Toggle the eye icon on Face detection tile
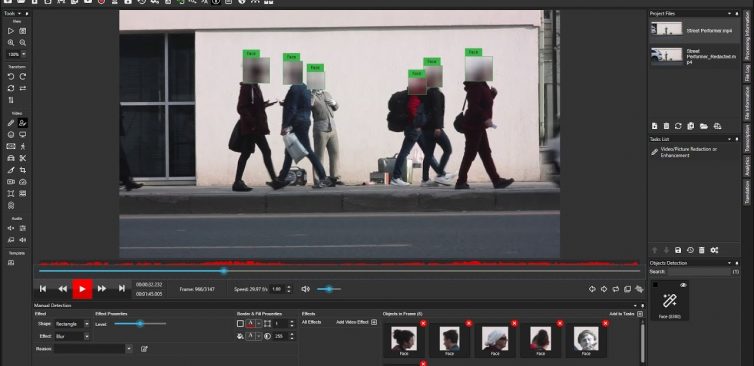 pos(683,285)
